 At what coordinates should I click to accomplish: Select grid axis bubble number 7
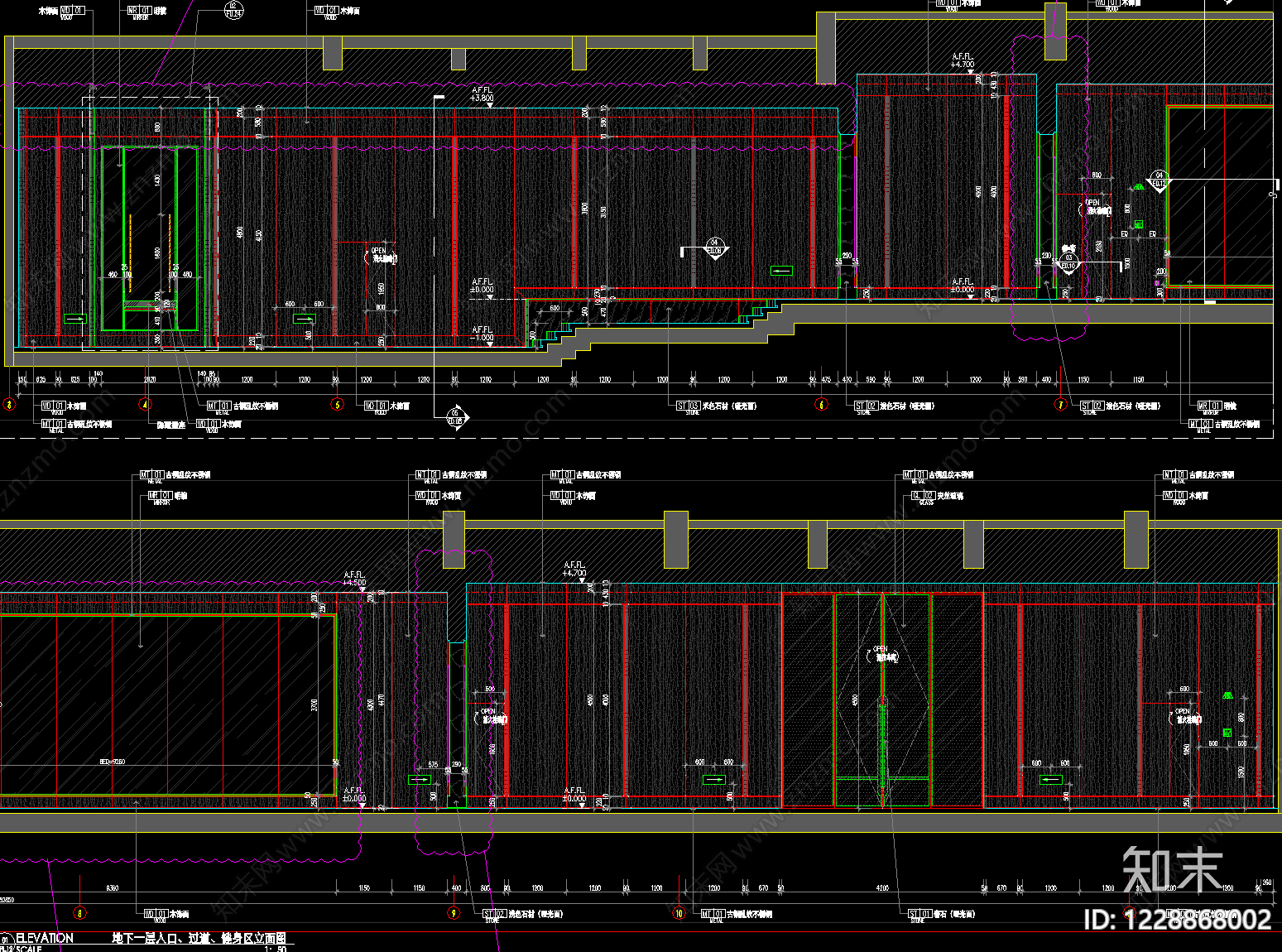(x=1061, y=405)
